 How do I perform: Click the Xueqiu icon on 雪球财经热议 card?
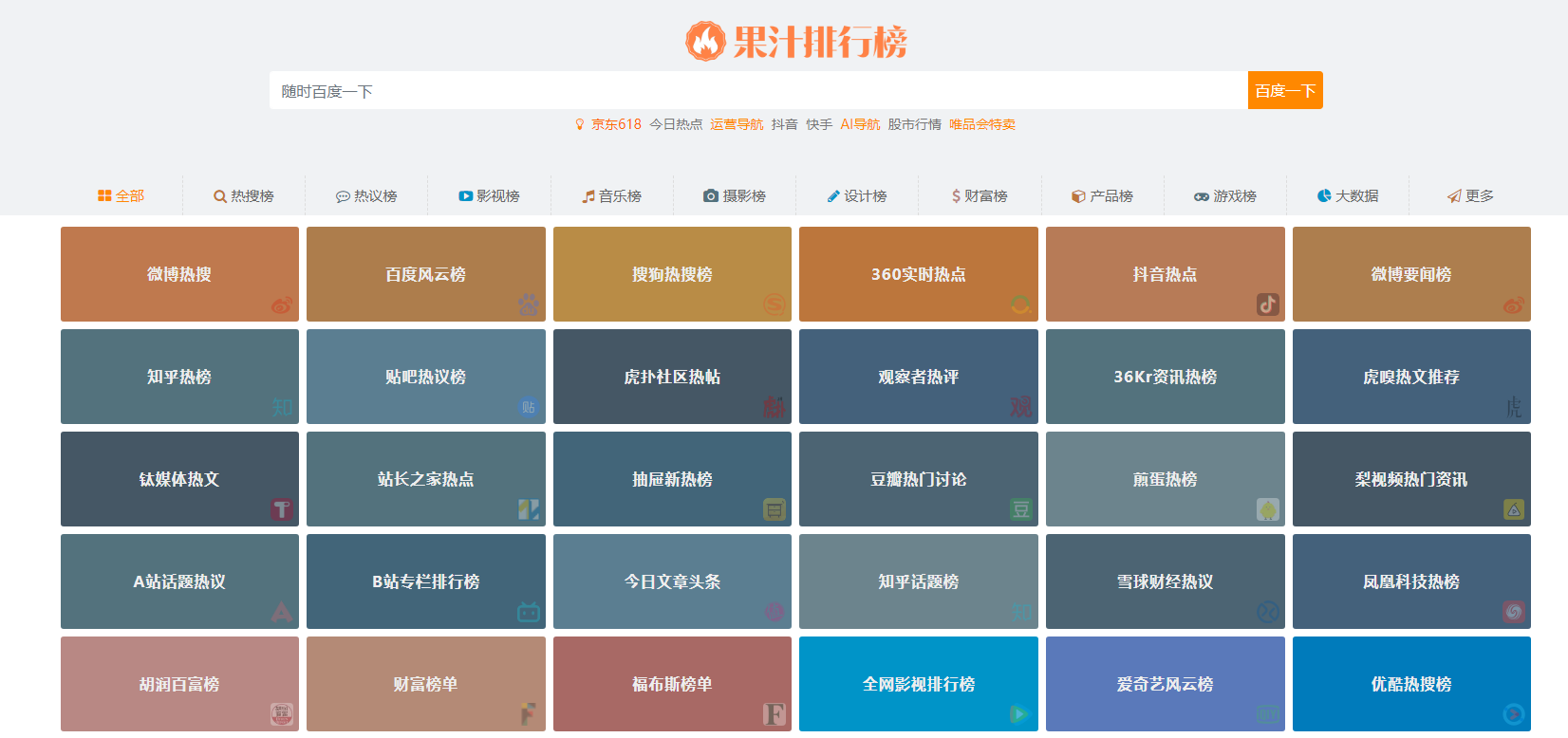point(1268,612)
